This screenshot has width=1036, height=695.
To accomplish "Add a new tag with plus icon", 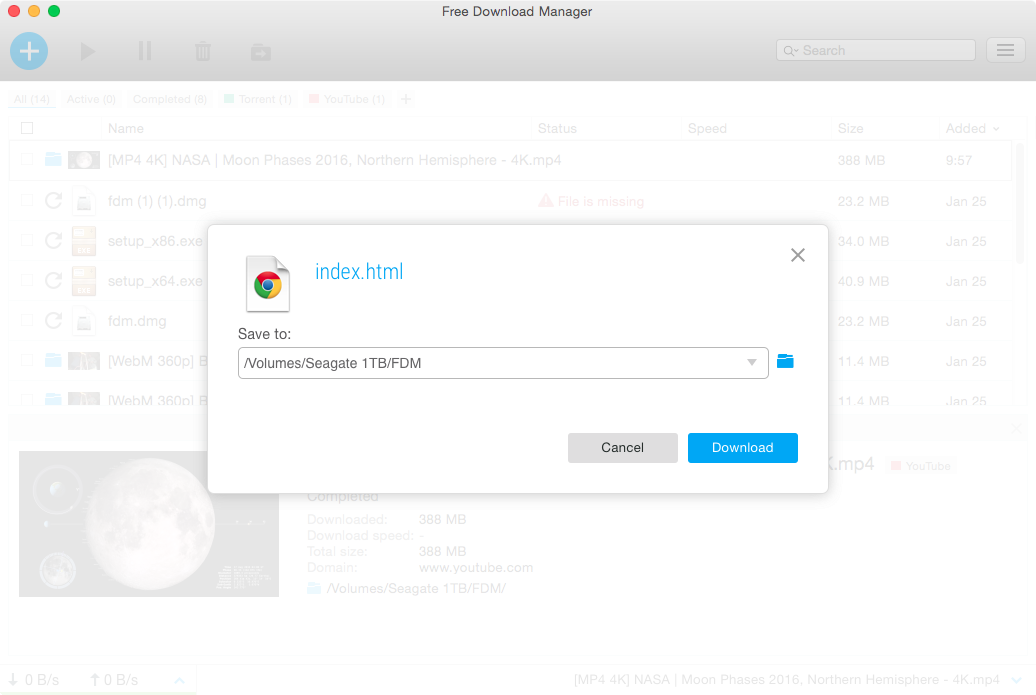I will pyautogui.click(x=406, y=99).
